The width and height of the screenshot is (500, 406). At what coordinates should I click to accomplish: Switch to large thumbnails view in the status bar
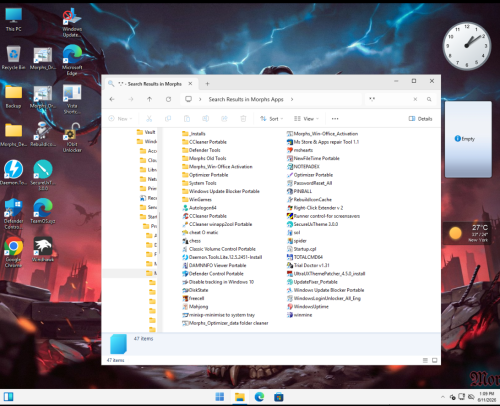435,360
